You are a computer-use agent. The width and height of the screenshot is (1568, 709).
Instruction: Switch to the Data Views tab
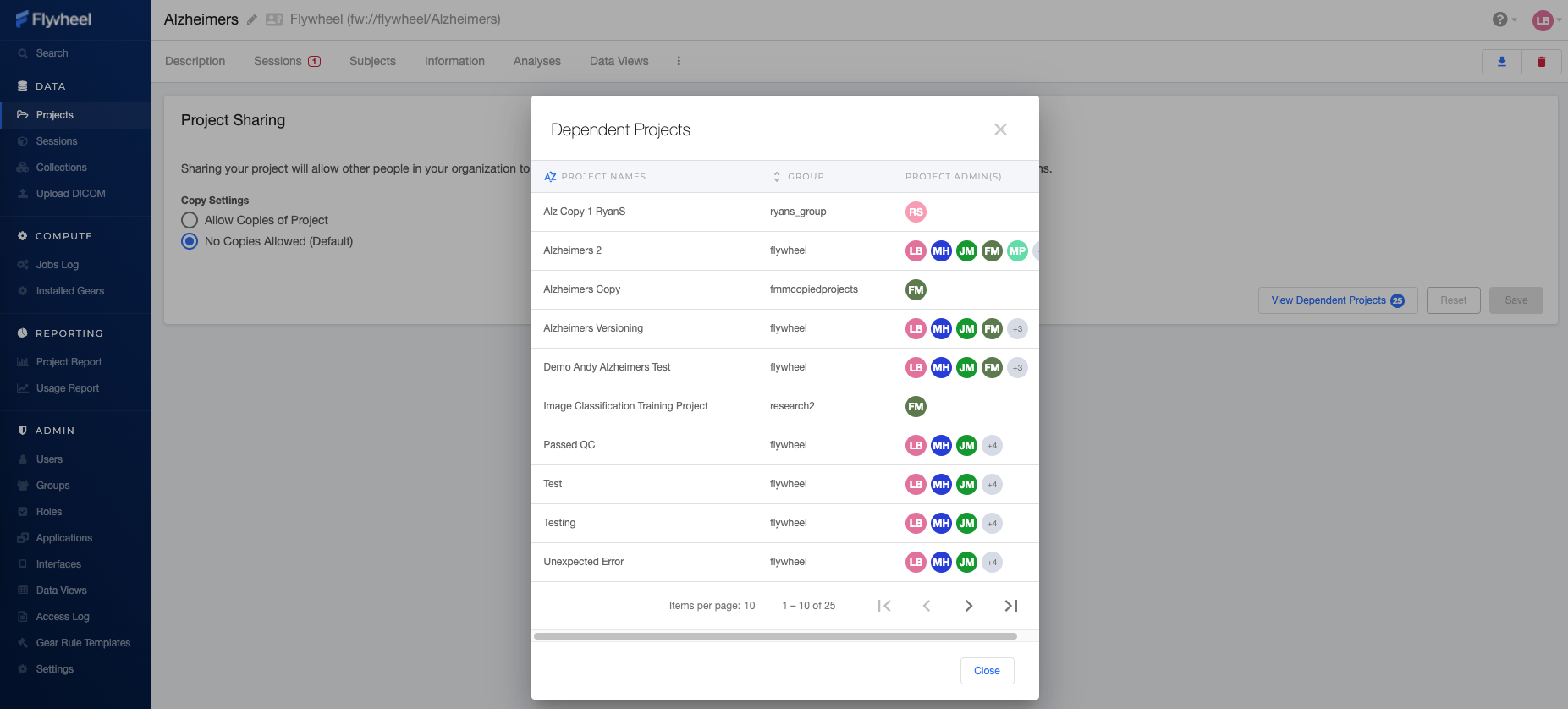[619, 61]
